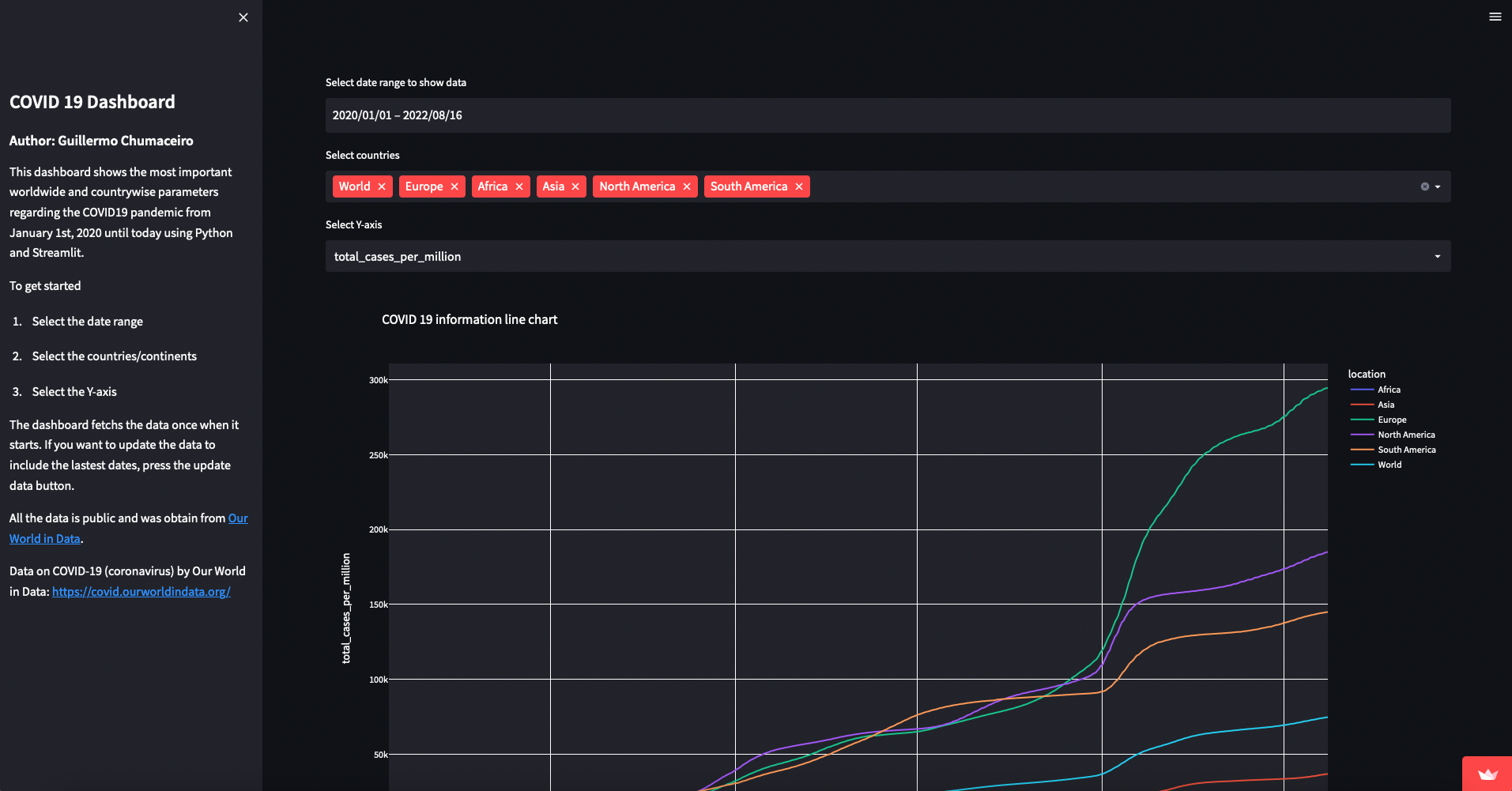
Task: Open the hamburger menu at top right
Action: (x=1495, y=17)
